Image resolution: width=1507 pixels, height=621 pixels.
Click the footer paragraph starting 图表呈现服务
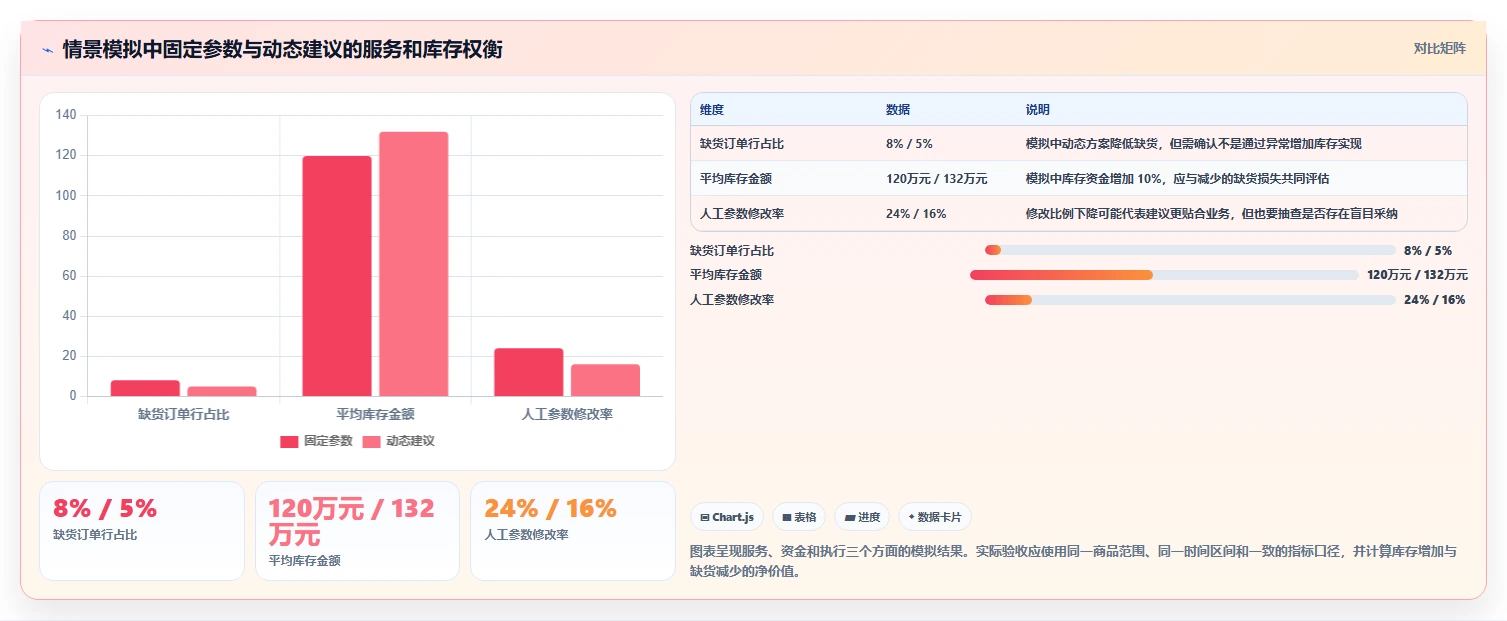(x=1074, y=562)
